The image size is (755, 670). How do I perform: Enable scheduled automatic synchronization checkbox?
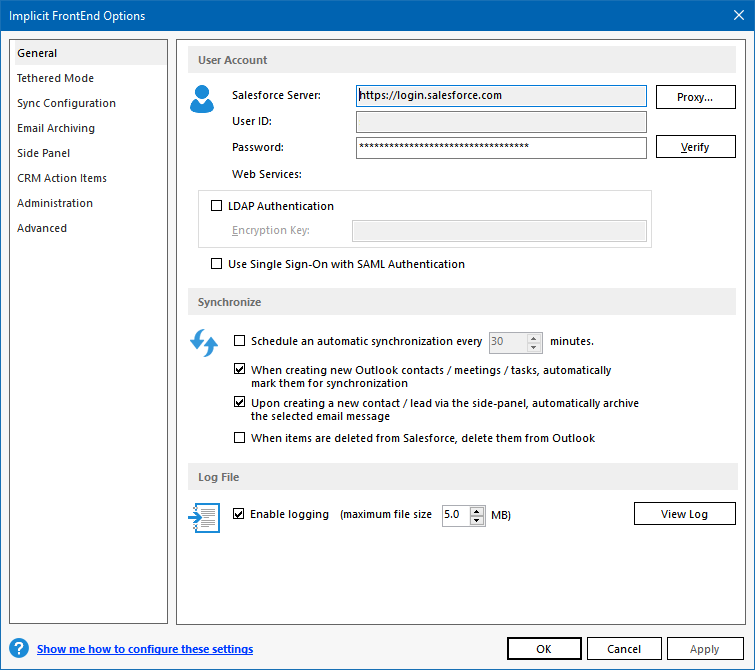click(x=239, y=341)
